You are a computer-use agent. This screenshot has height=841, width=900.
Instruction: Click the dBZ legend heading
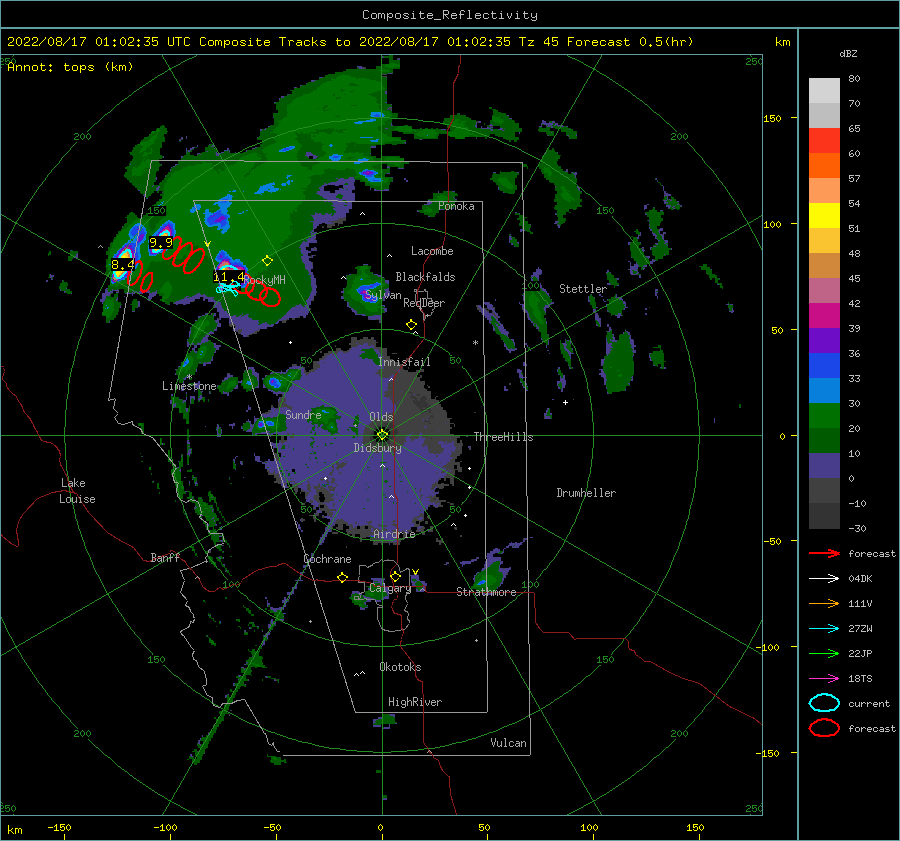tap(848, 53)
